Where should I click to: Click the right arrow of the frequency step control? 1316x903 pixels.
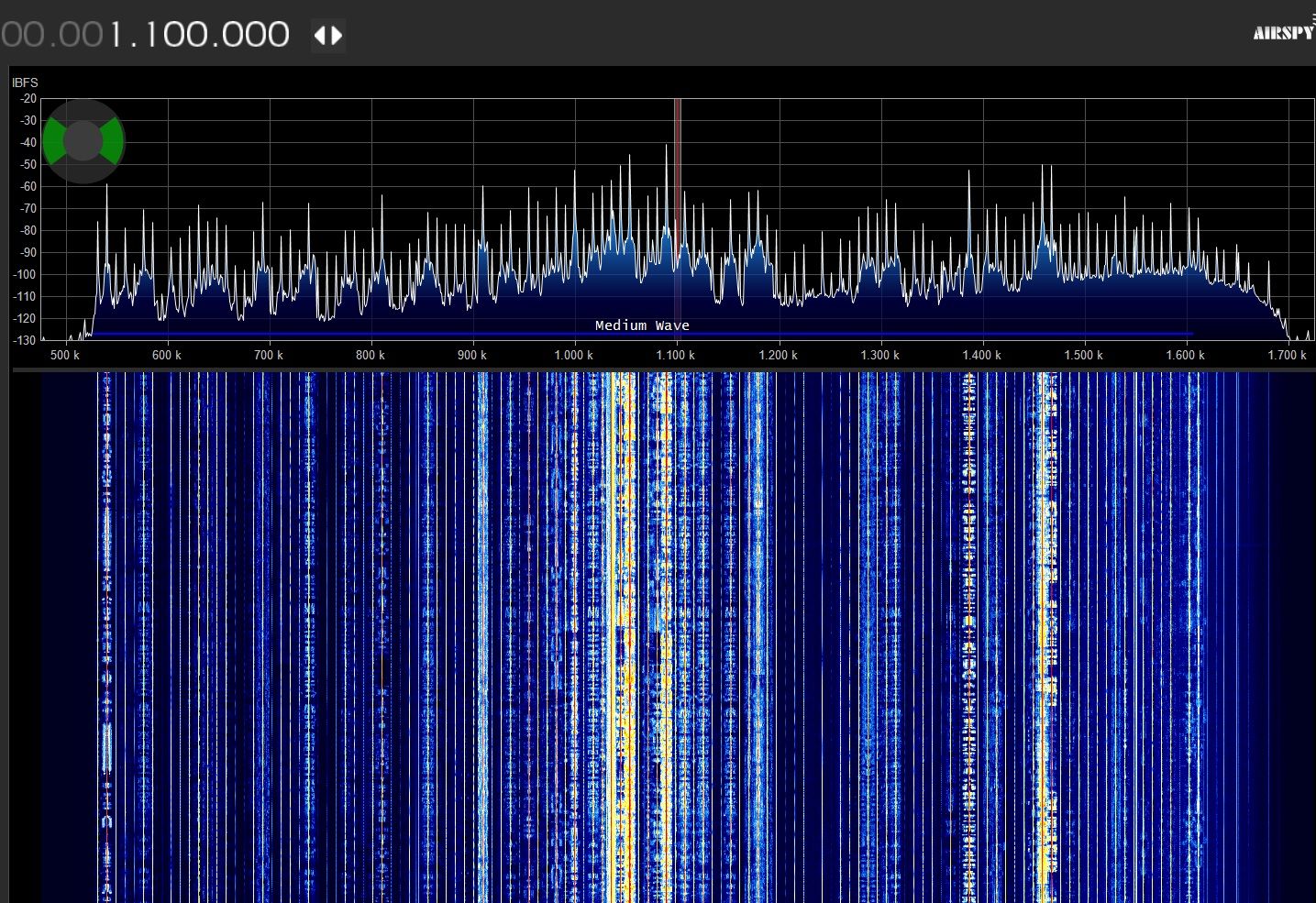click(x=337, y=36)
